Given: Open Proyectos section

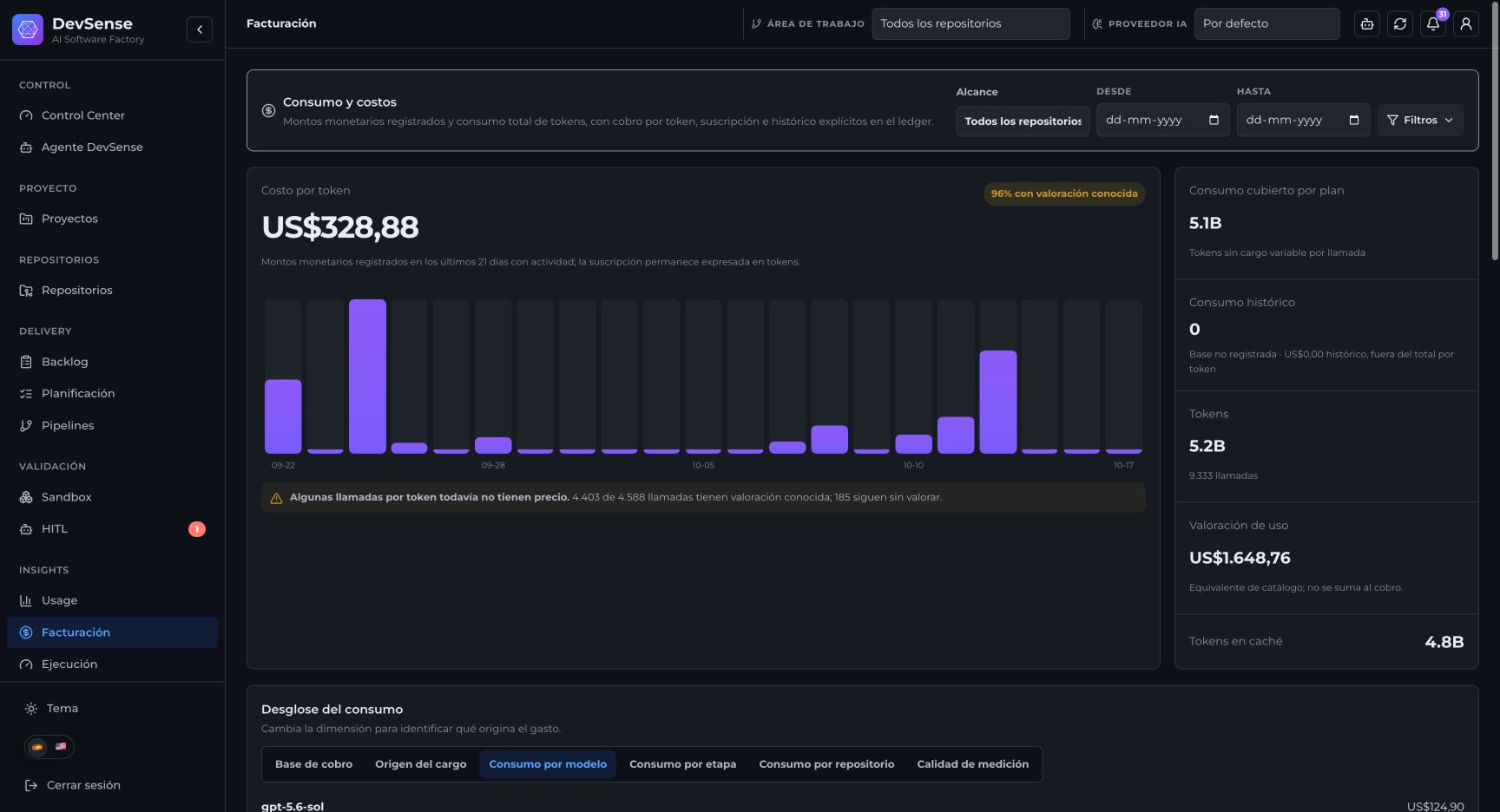Looking at the screenshot, I should [112, 219].
